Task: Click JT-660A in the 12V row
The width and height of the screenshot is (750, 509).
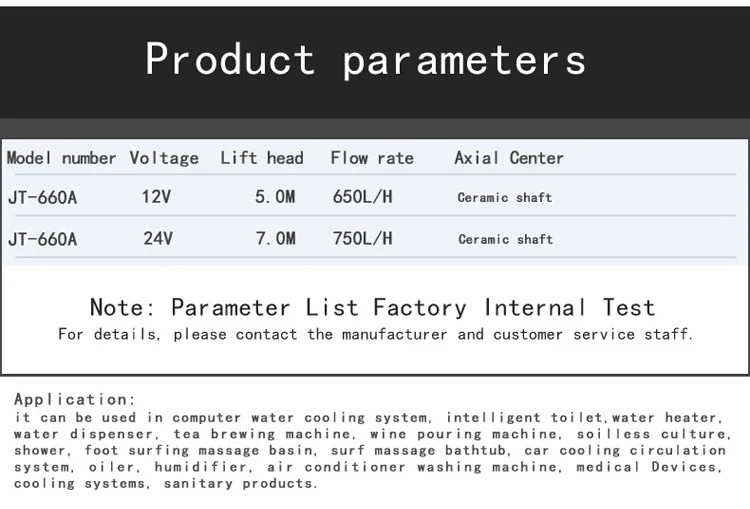Action: (x=42, y=198)
